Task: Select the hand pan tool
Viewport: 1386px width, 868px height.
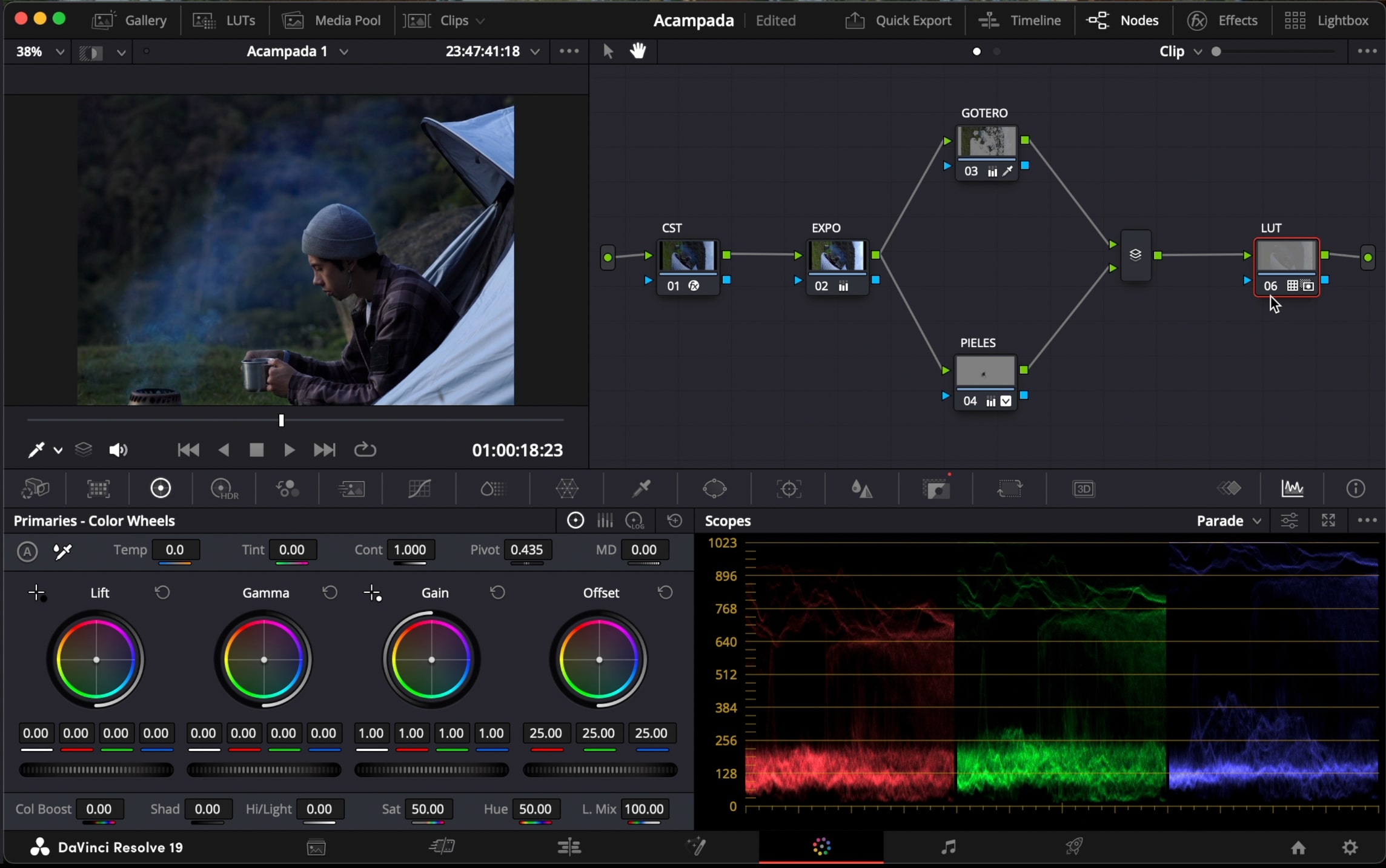Action: tap(637, 51)
